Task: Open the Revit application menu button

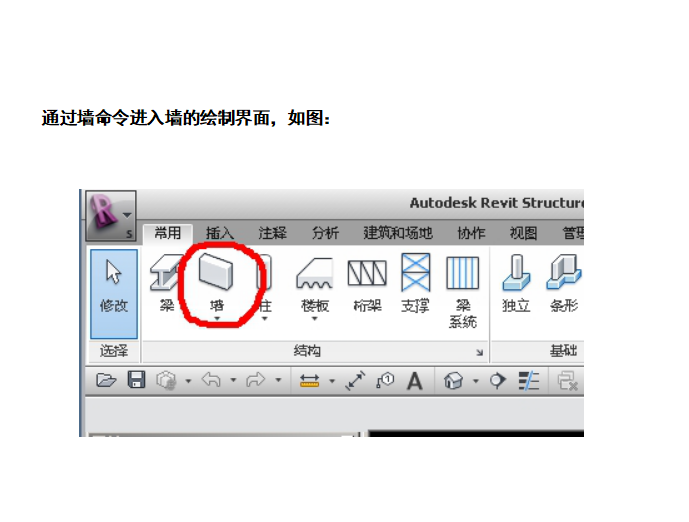Action: (109, 213)
